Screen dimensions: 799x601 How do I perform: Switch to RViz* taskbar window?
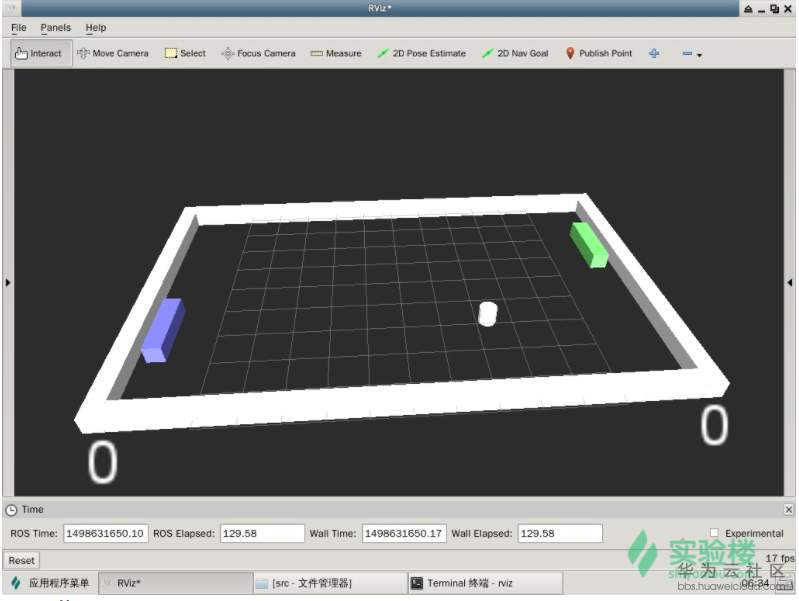(176, 583)
